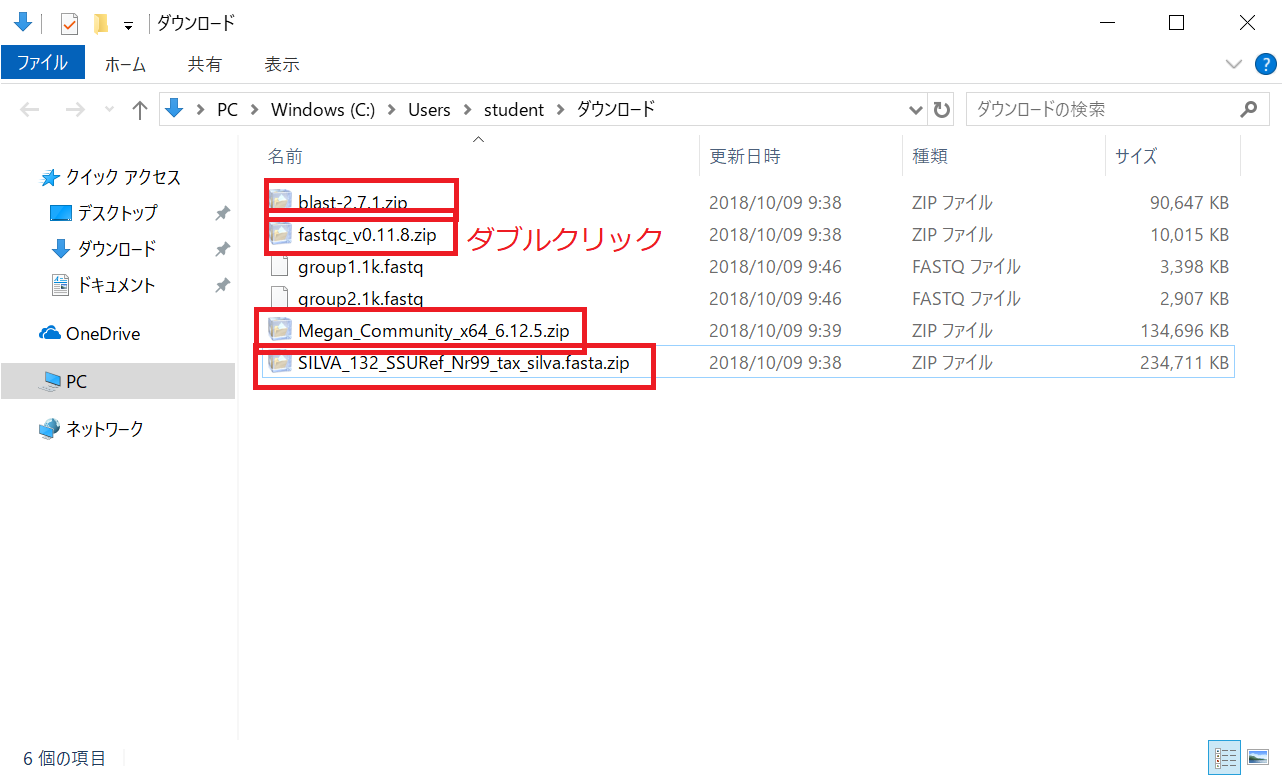This screenshot has height=776, width=1283.
Task: Click the 234,711 KB size cell
Action: tap(1184, 363)
